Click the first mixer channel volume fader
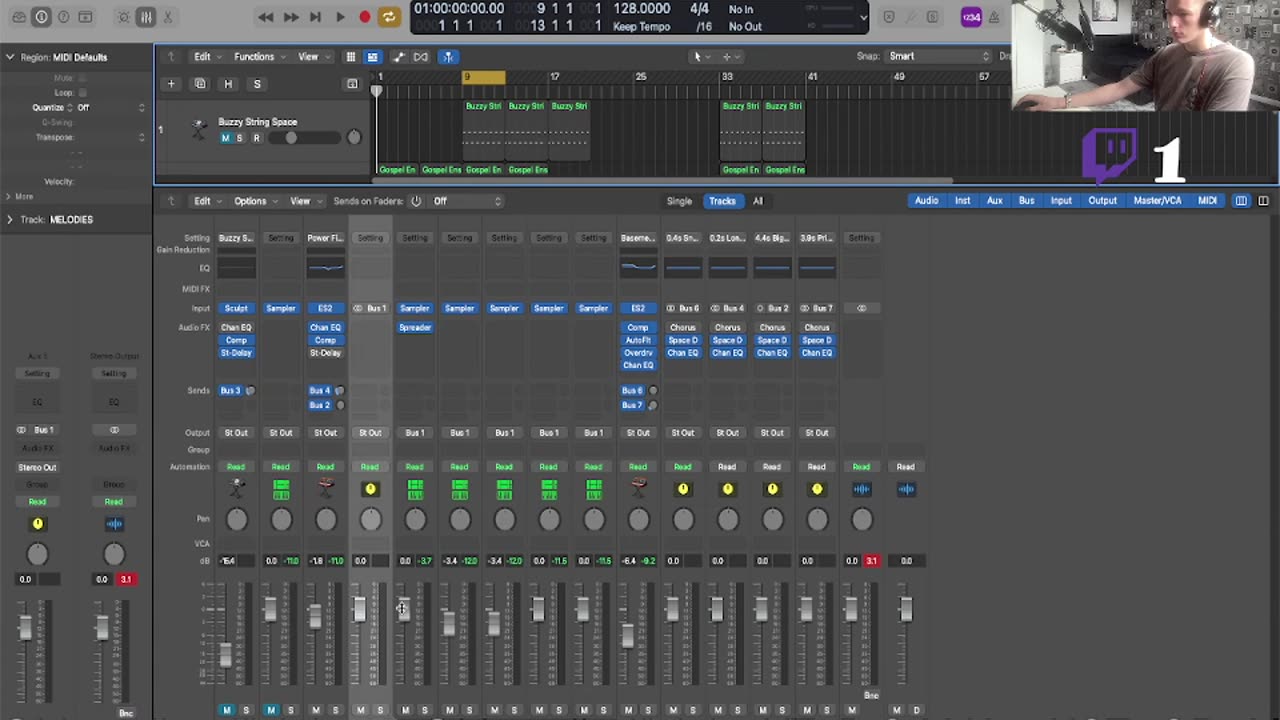Screen dimensions: 1280x720 point(226,655)
